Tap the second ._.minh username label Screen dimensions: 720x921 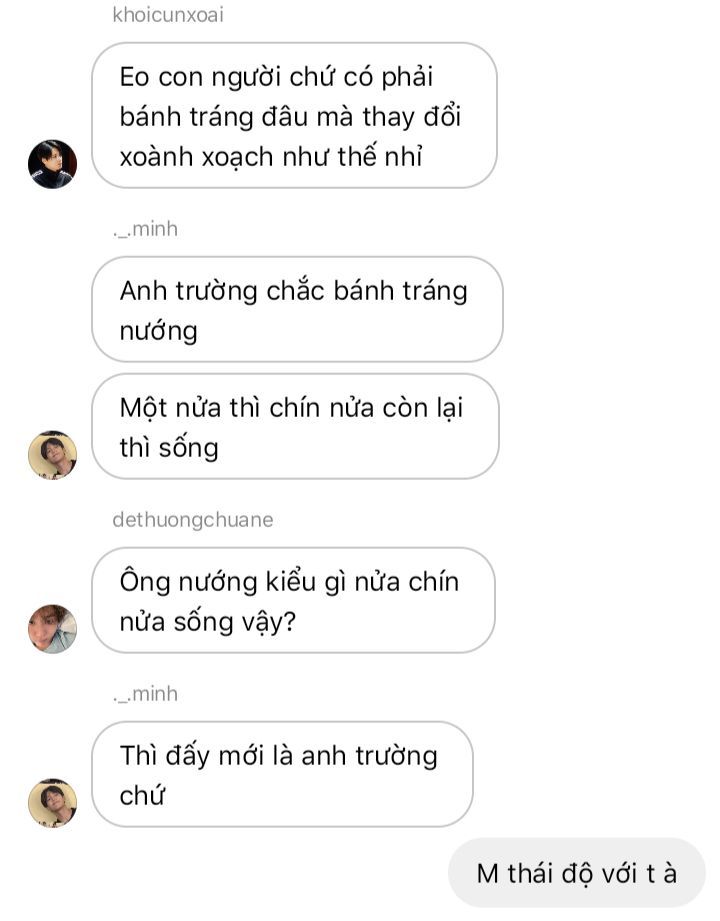point(145,694)
